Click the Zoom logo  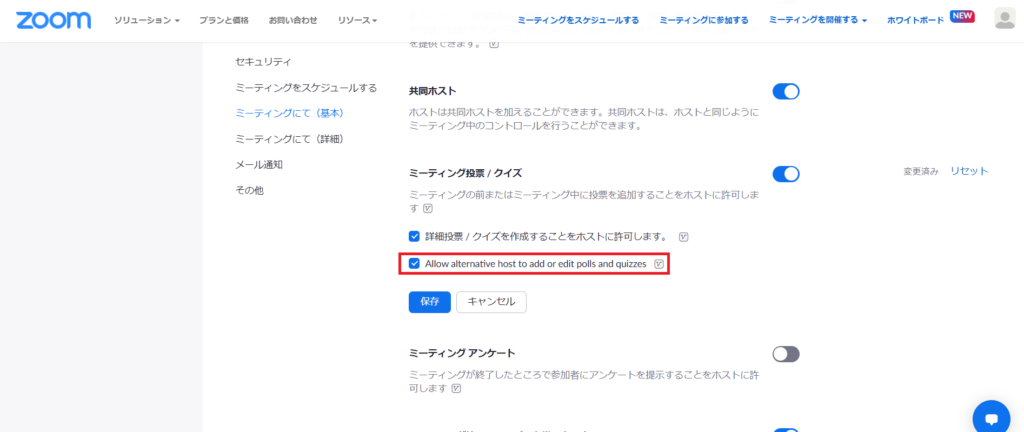[x=53, y=20]
